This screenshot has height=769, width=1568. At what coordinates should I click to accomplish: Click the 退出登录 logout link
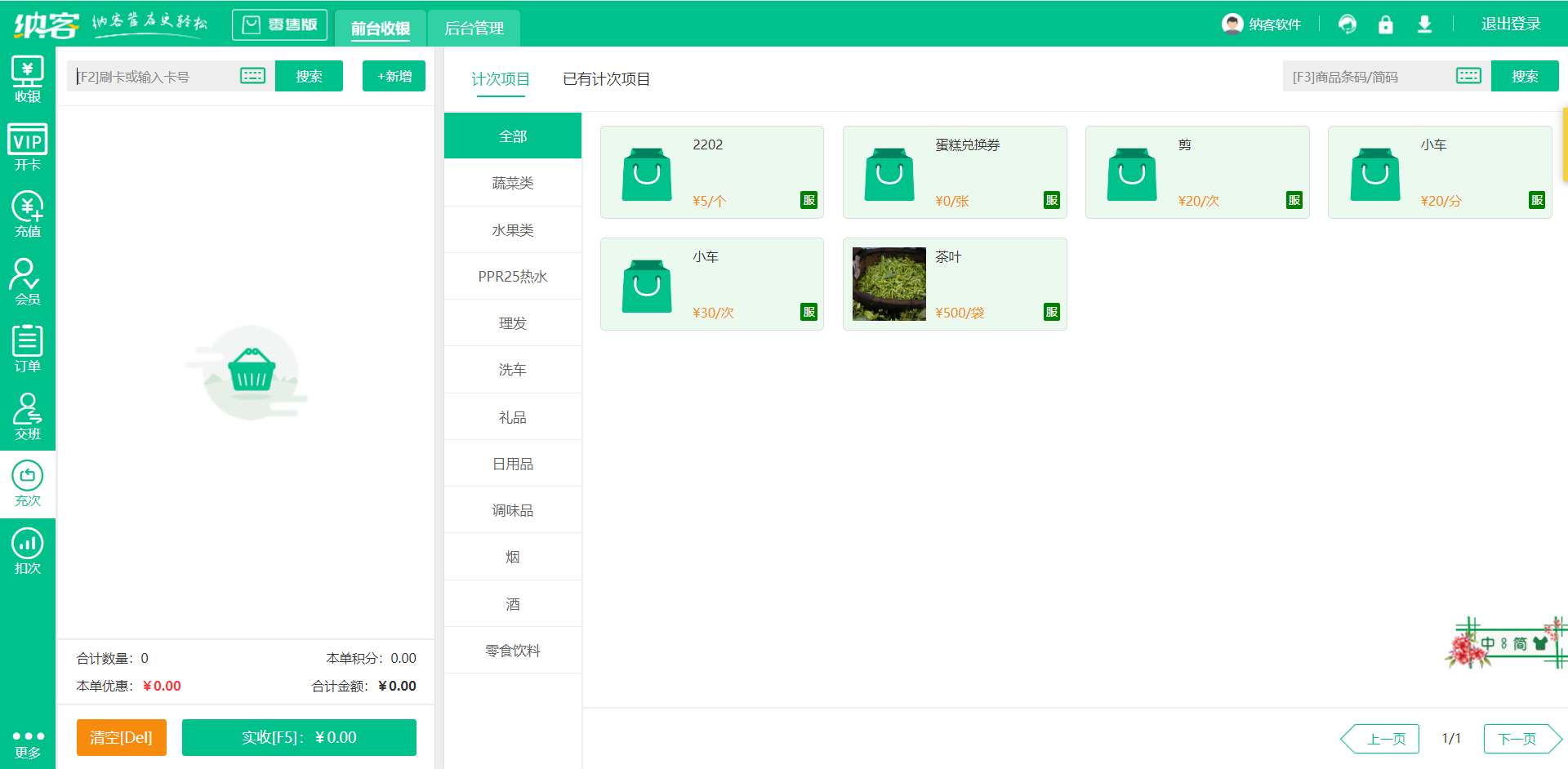coord(1510,24)
